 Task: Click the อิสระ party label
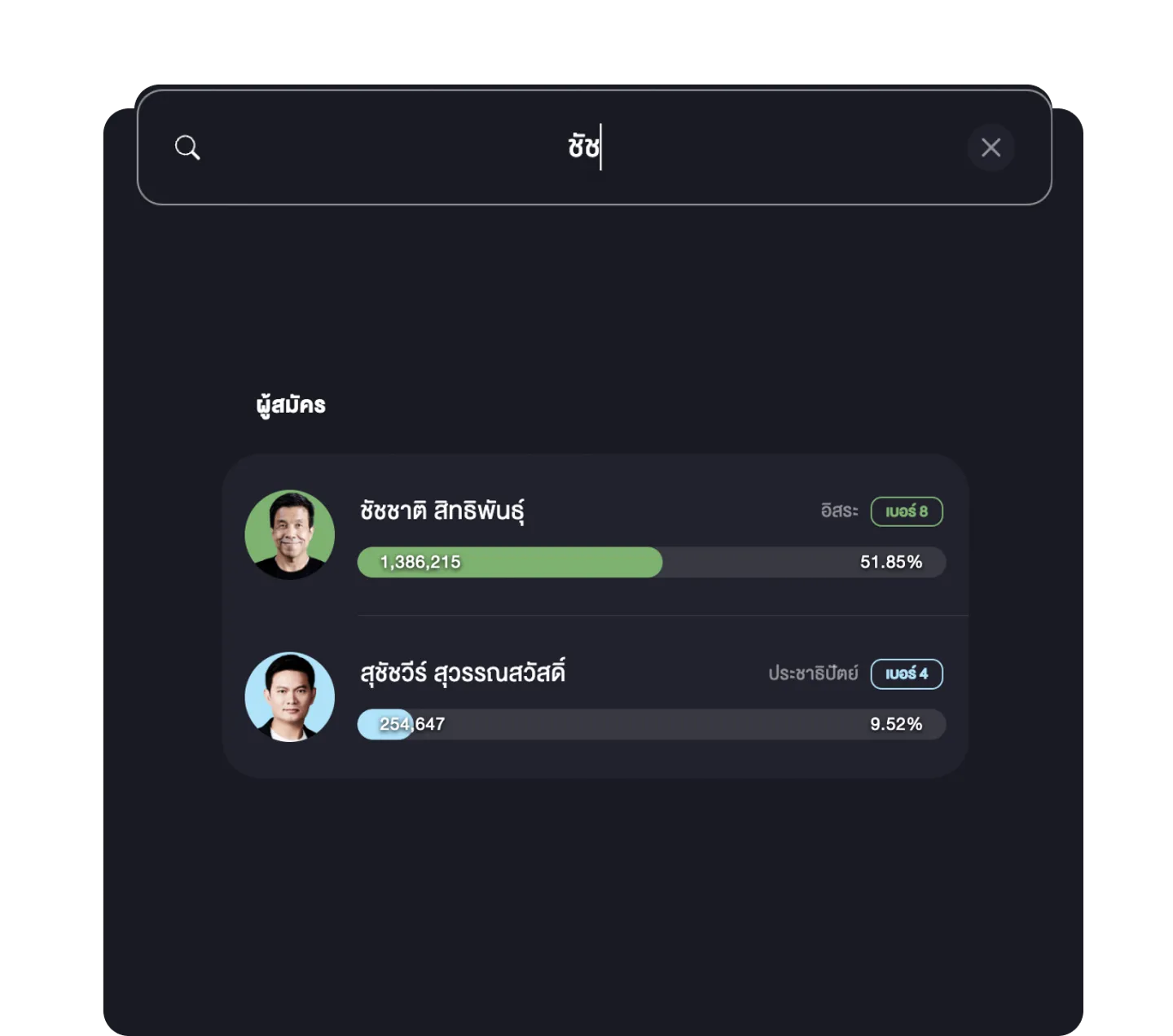point(839,511)
